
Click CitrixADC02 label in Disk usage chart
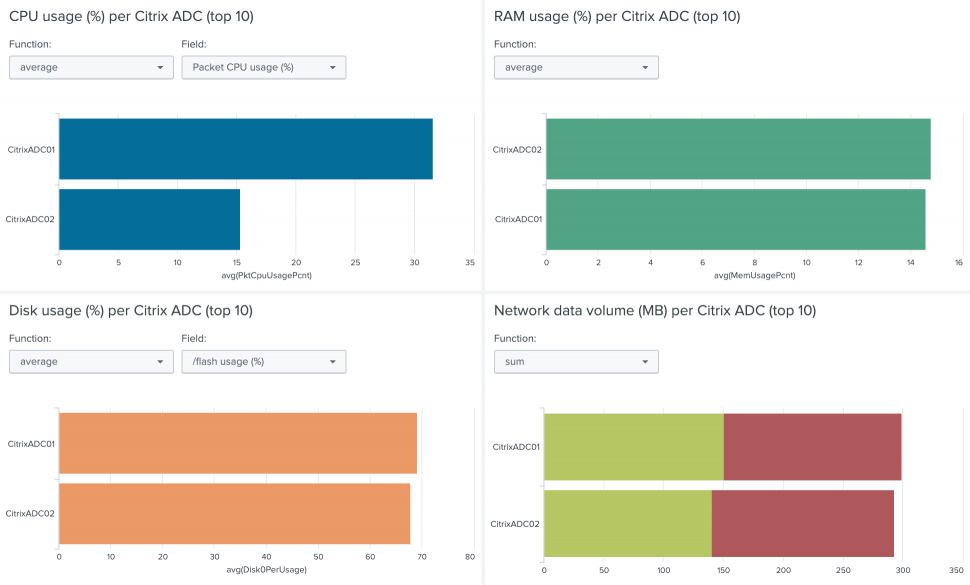(30, 514)
